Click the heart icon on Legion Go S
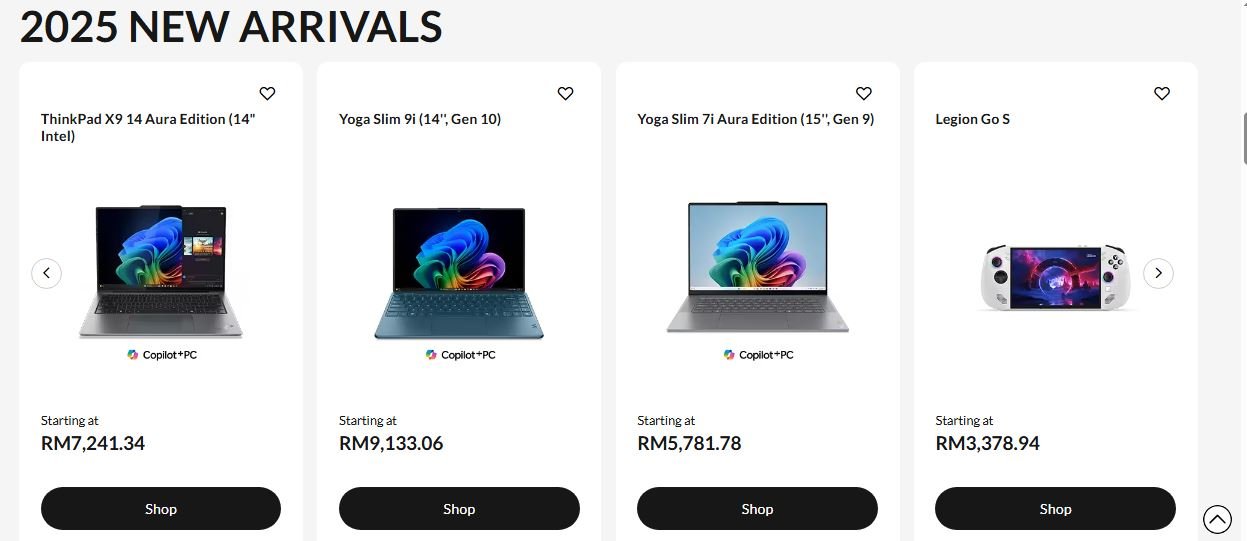 point(1161,93)
